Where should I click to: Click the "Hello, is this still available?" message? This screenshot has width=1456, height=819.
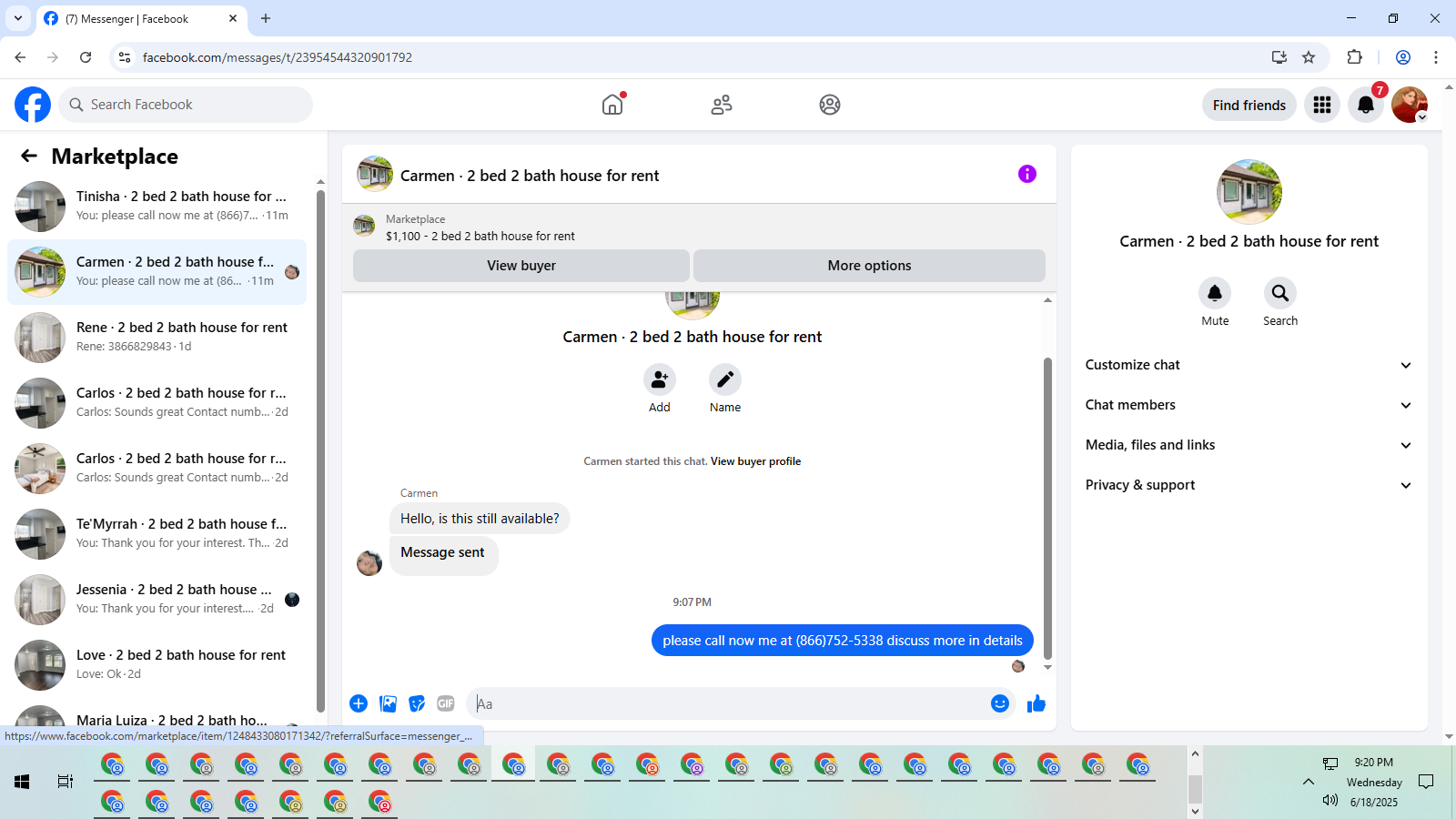coord(480,519)
